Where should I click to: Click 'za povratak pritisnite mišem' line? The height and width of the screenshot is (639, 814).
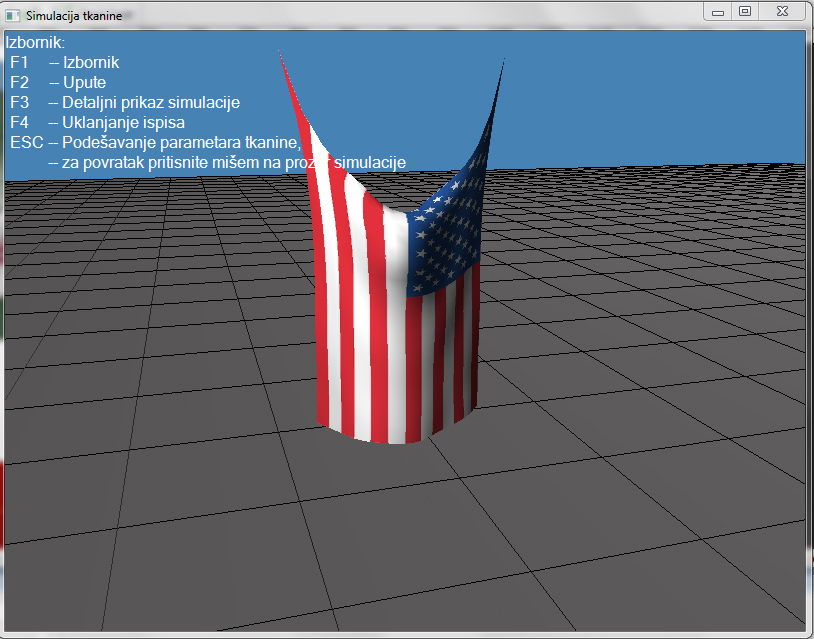(227, 162)
